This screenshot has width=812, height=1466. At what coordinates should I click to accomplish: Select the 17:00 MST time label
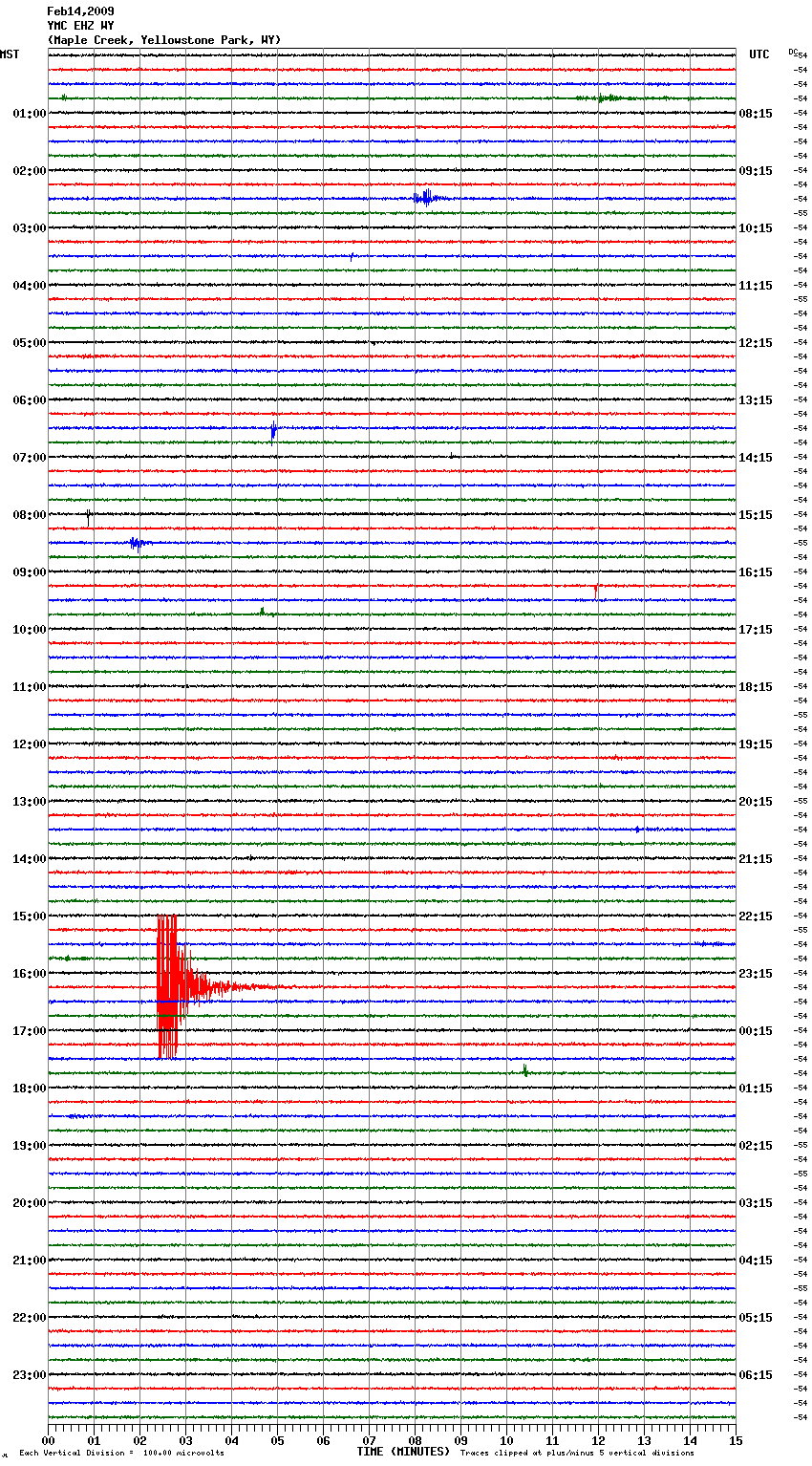point(30,1031)
